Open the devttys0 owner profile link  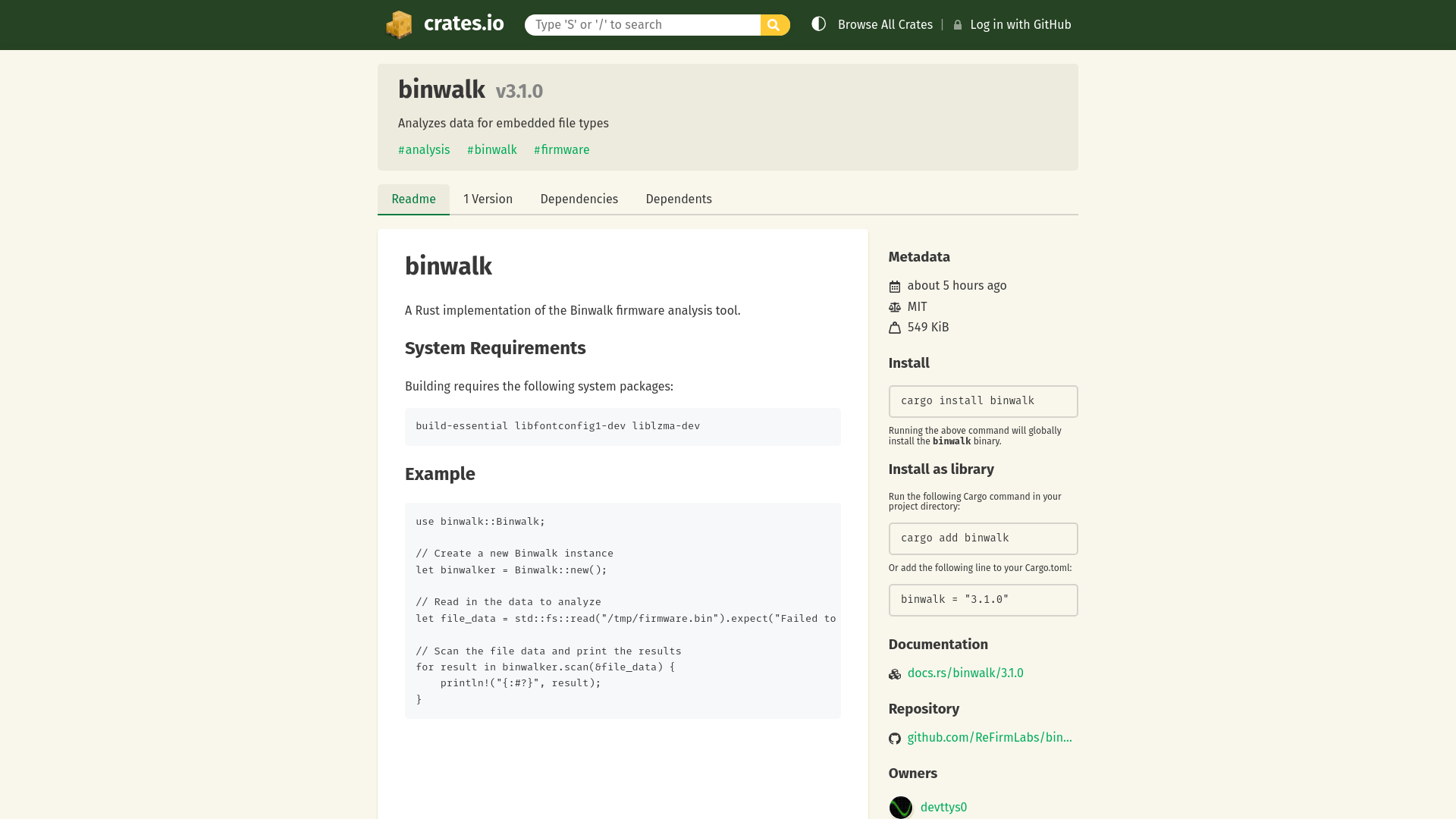[x=943, y=808]
